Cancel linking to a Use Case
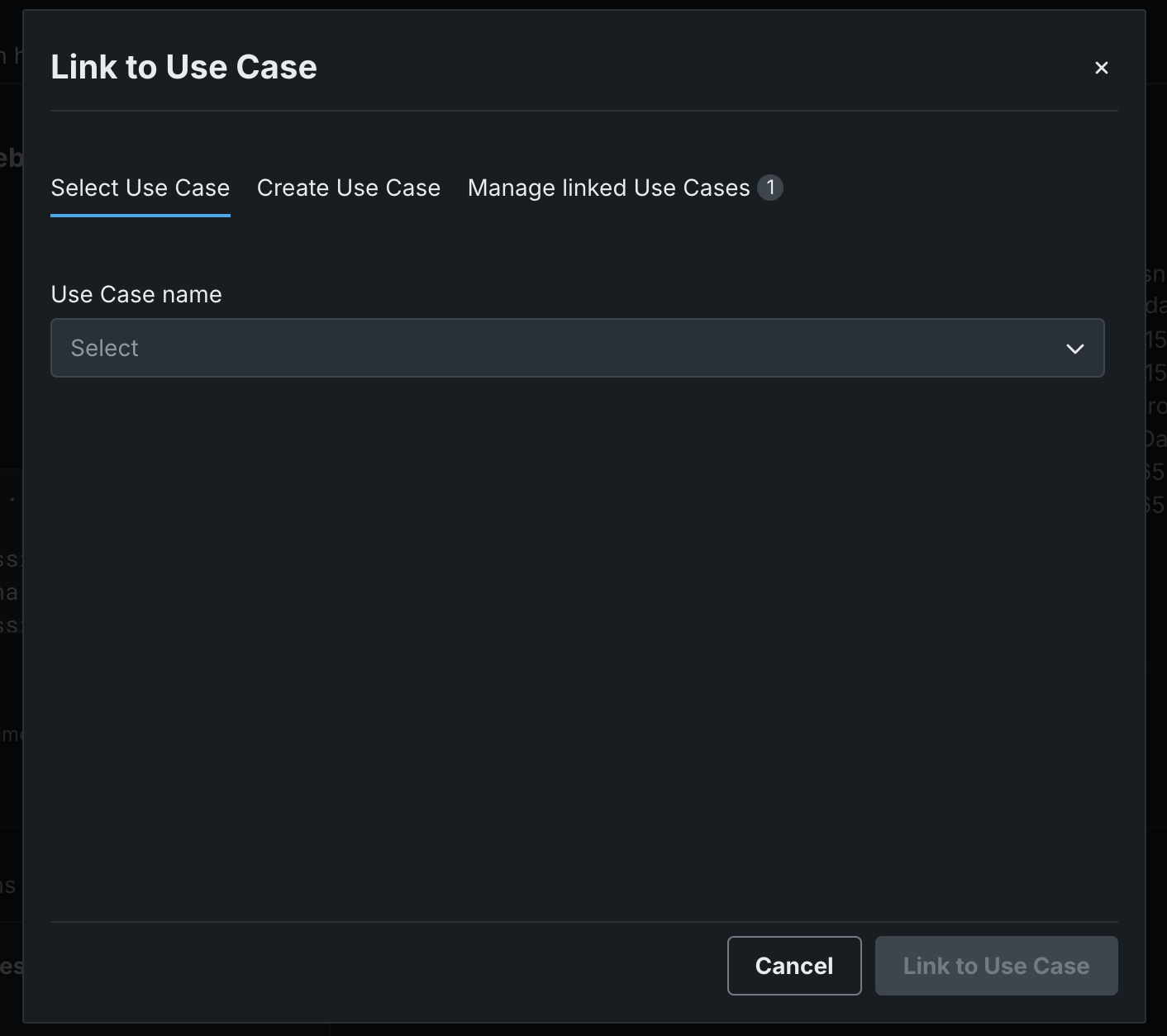 click(x=794, y=966)
